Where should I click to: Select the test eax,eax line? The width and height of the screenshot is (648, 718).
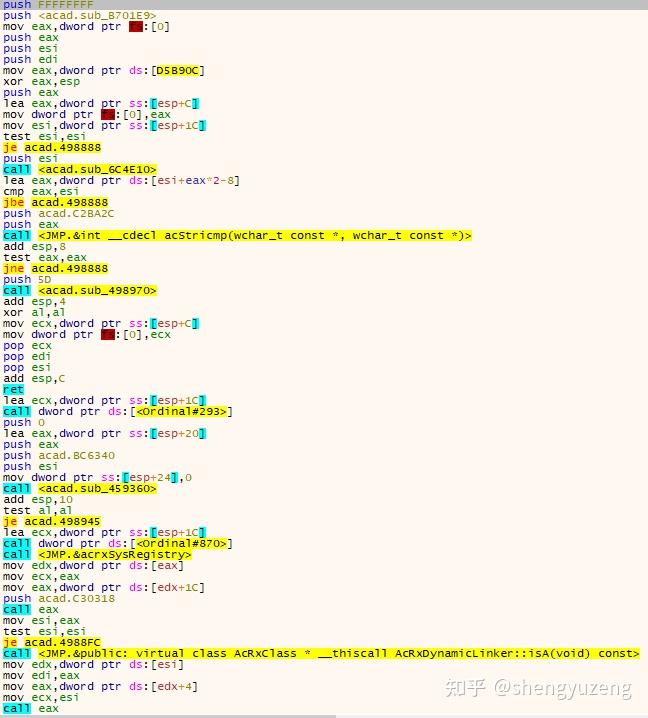[x=44, y=257]
